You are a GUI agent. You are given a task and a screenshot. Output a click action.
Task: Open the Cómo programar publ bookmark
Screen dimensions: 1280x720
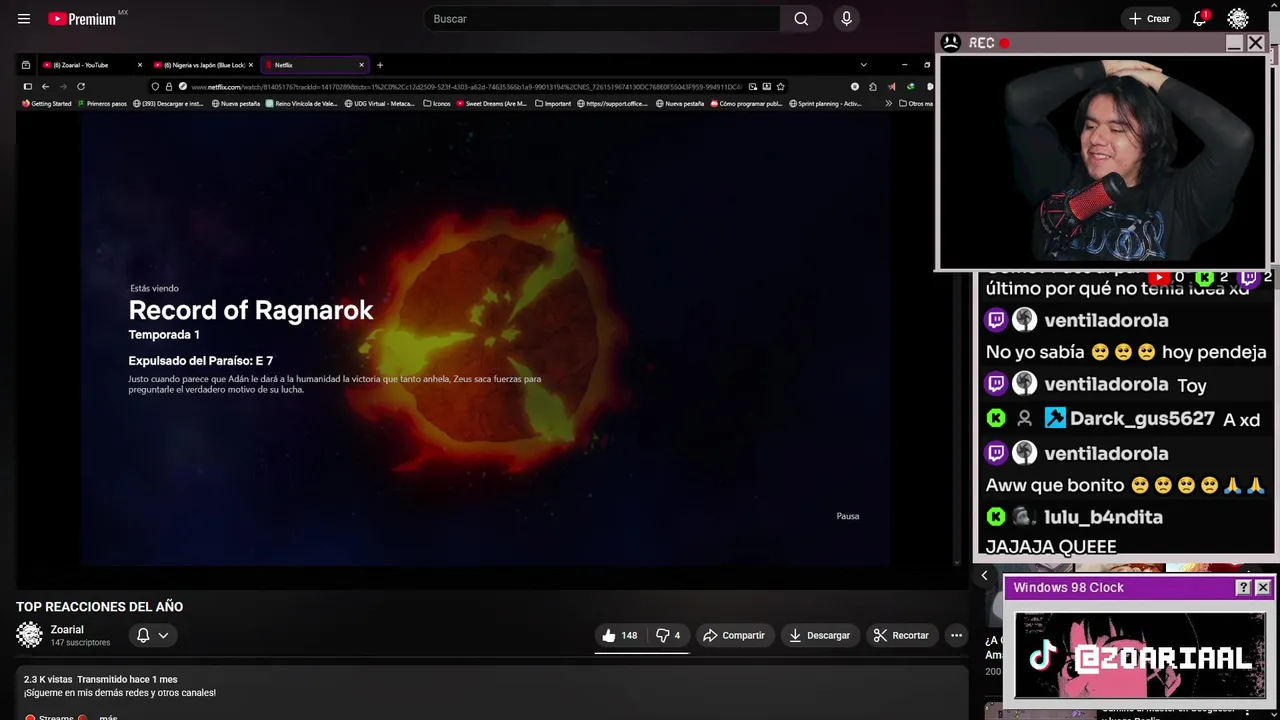click(746, 103)
